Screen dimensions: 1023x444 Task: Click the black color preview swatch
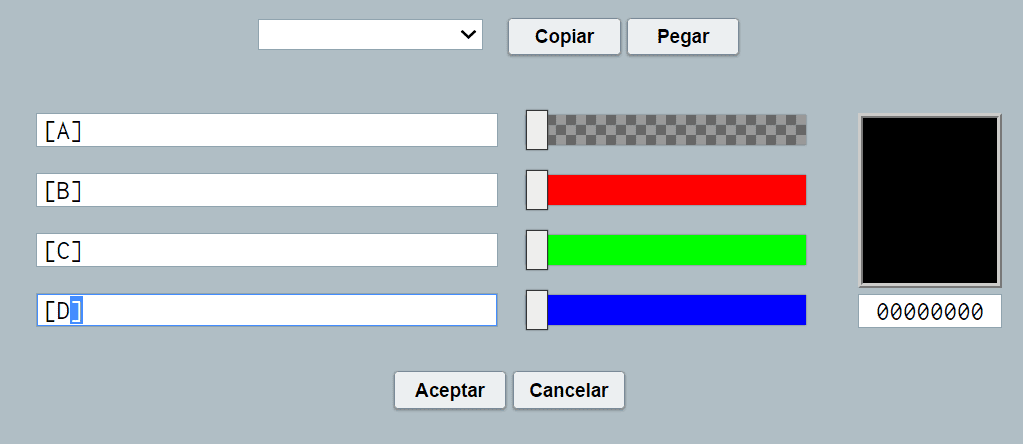pos(930,200)
